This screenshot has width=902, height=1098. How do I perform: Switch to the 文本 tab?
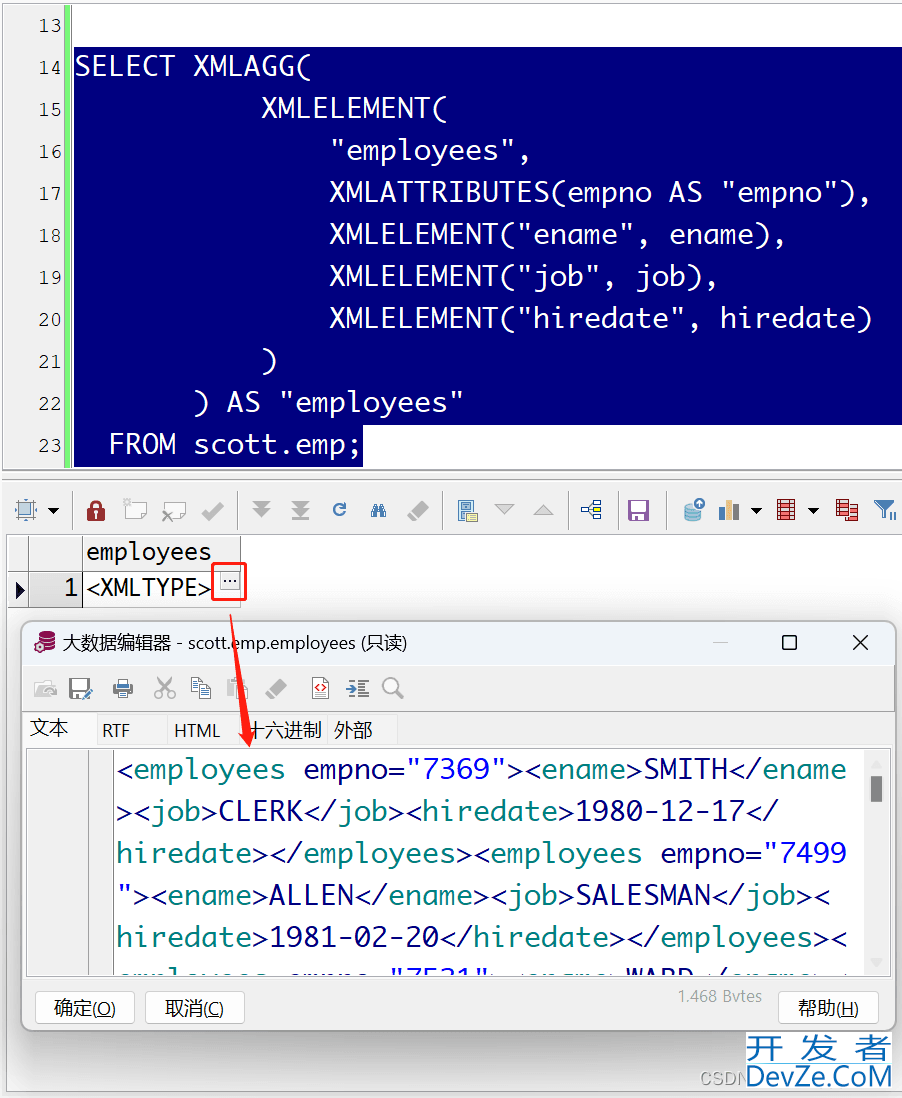(50, 728)
